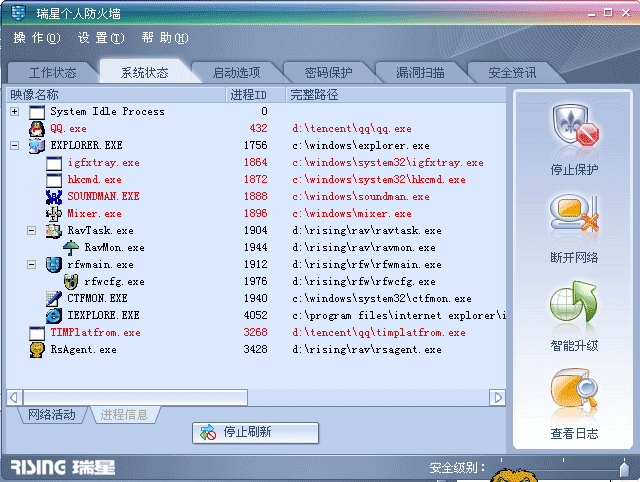This screenshot has width=640, height=482.
Task: Click the path c:\windows\system32\ctfmon.exe
Action: [382, 299]
